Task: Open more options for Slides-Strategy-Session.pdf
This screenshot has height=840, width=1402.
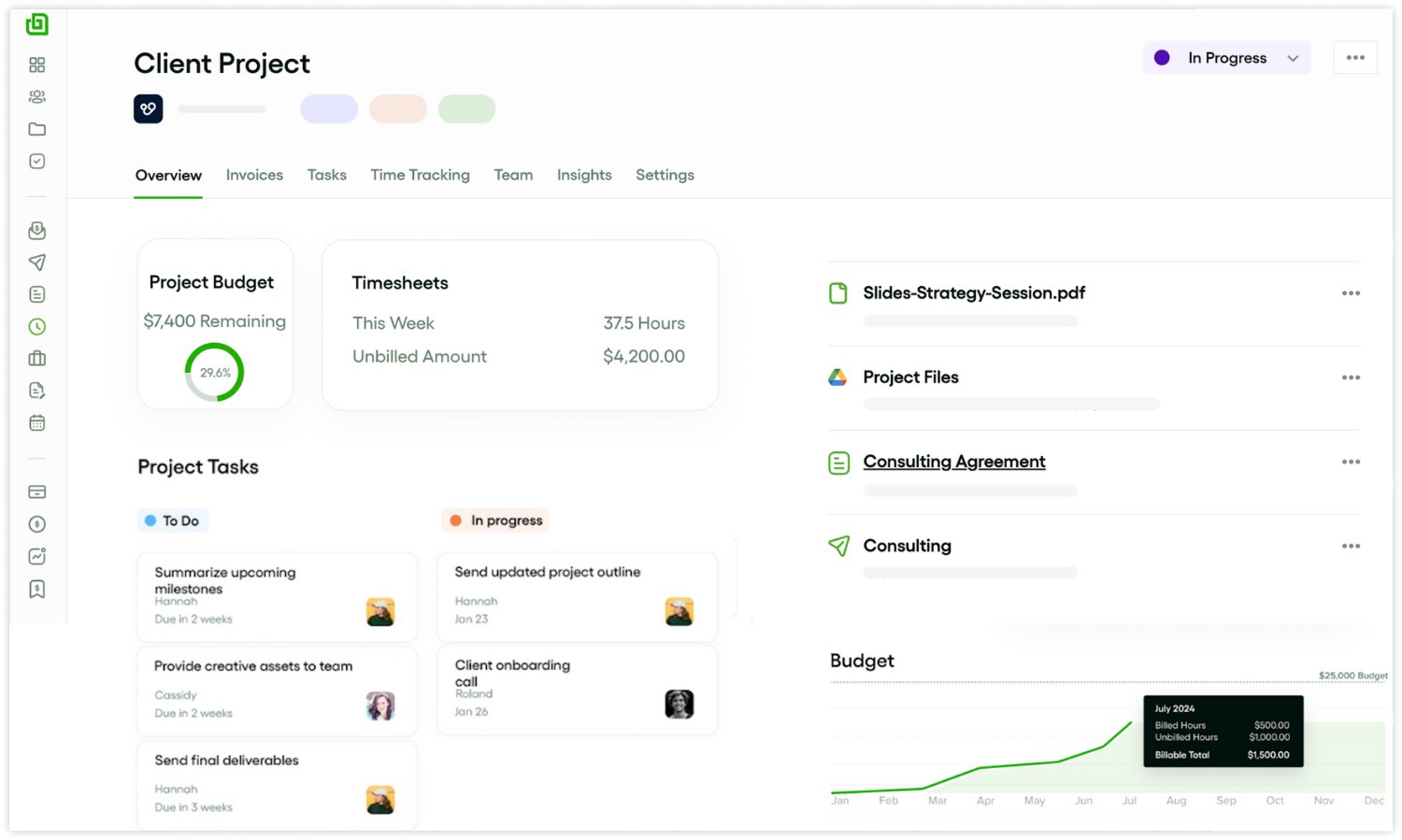Action: click(1351, 293)
